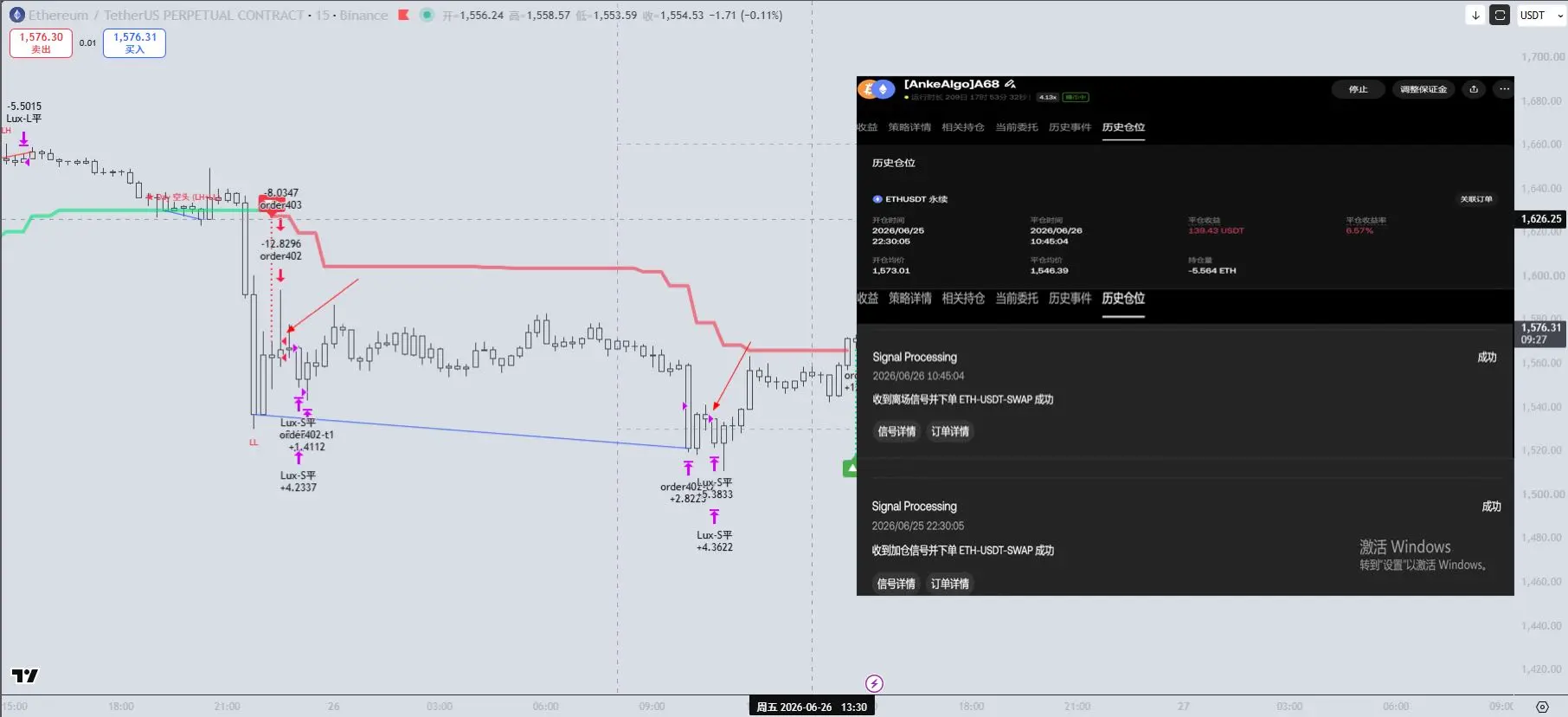The width and height of the screenshot is (1568, 717).
Task: Click the 15 interval label in chart title
Action: pos(322,15)
